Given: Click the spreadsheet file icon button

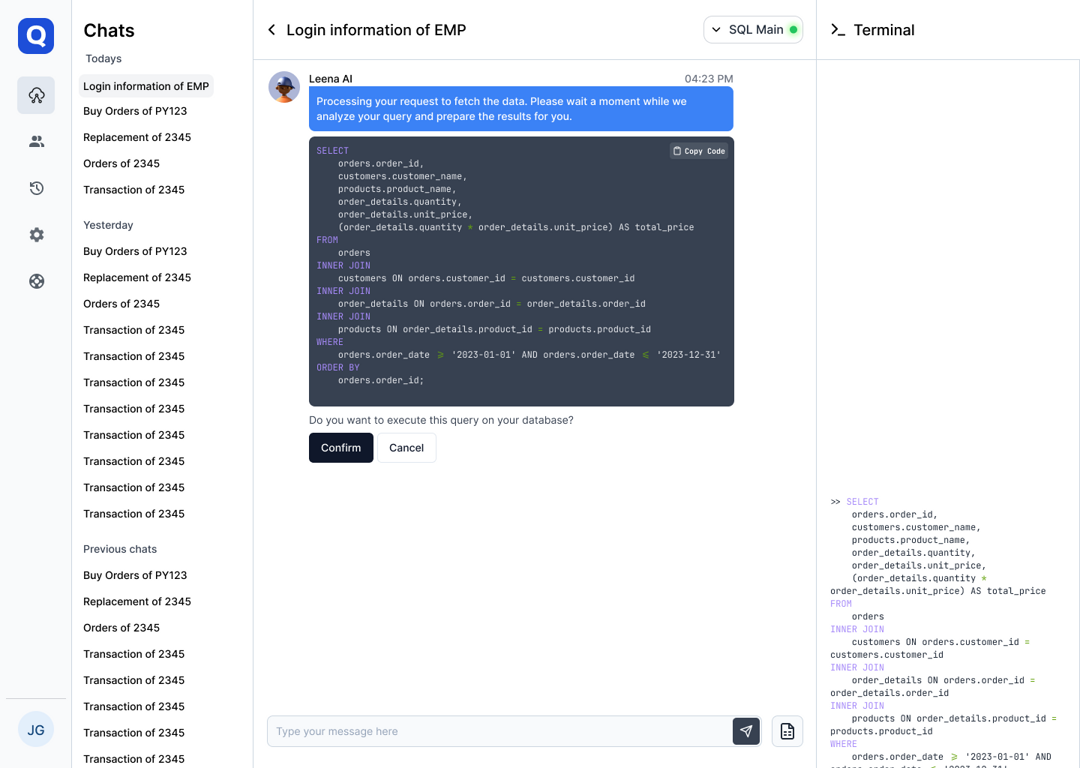Looking at the screenshot, I should [x=787, y=731].
